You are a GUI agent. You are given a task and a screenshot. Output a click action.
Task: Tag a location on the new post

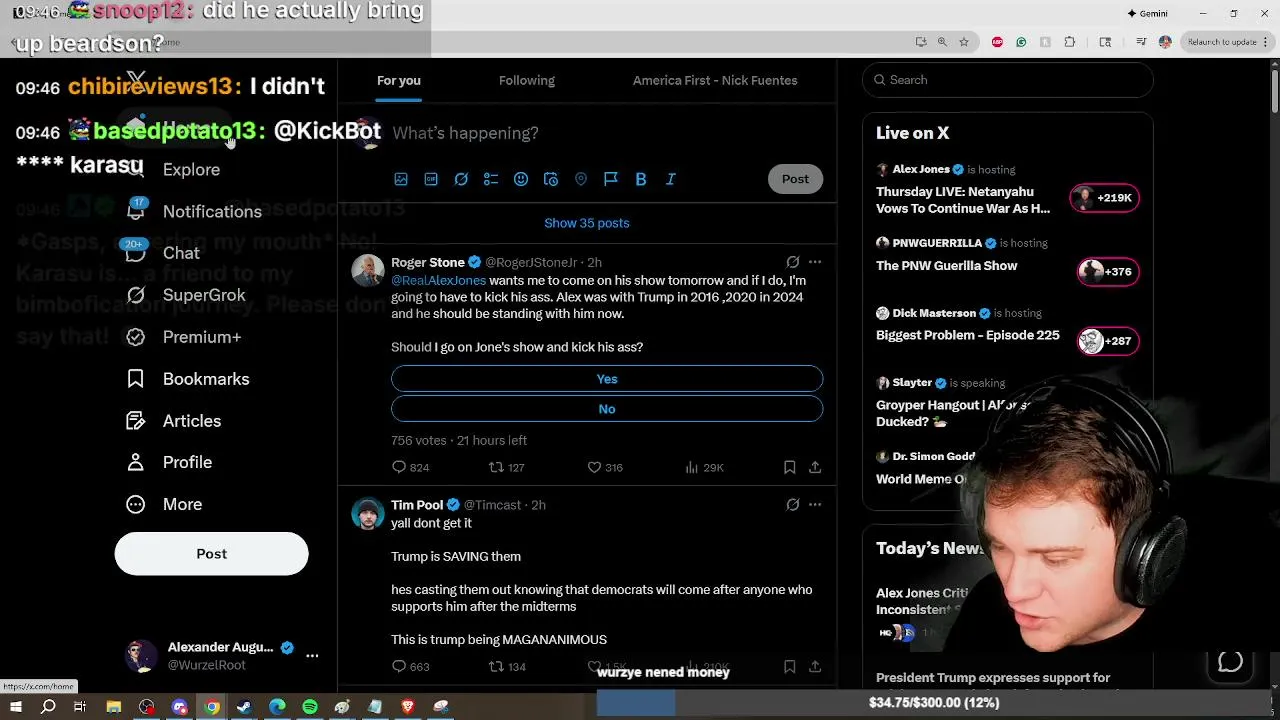[581, 179]
